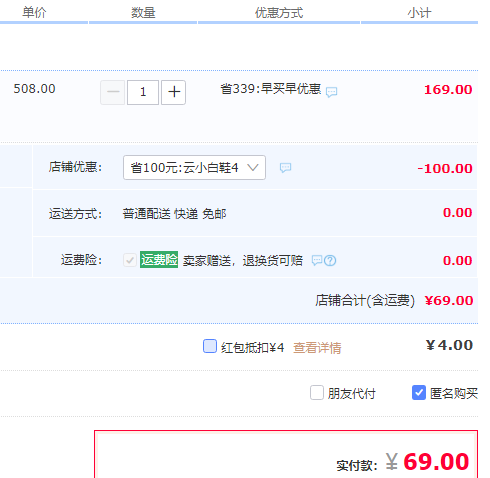Click the 优惠方式 column header

279,13
